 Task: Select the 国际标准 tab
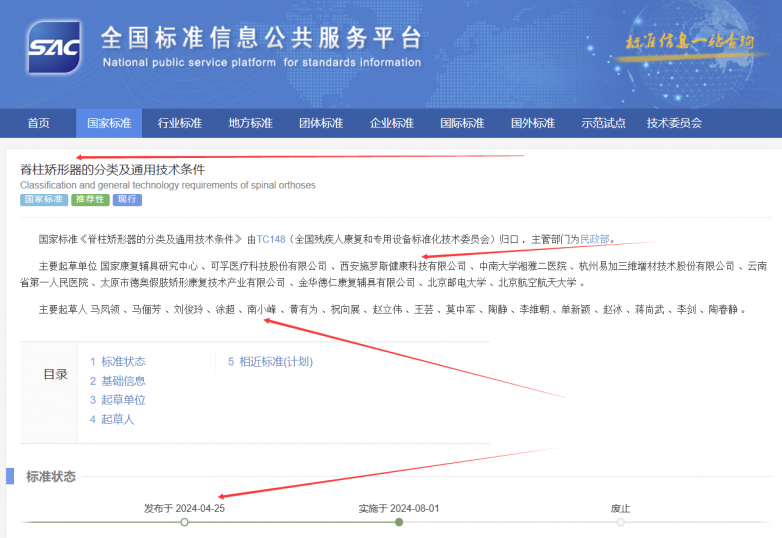462,123
